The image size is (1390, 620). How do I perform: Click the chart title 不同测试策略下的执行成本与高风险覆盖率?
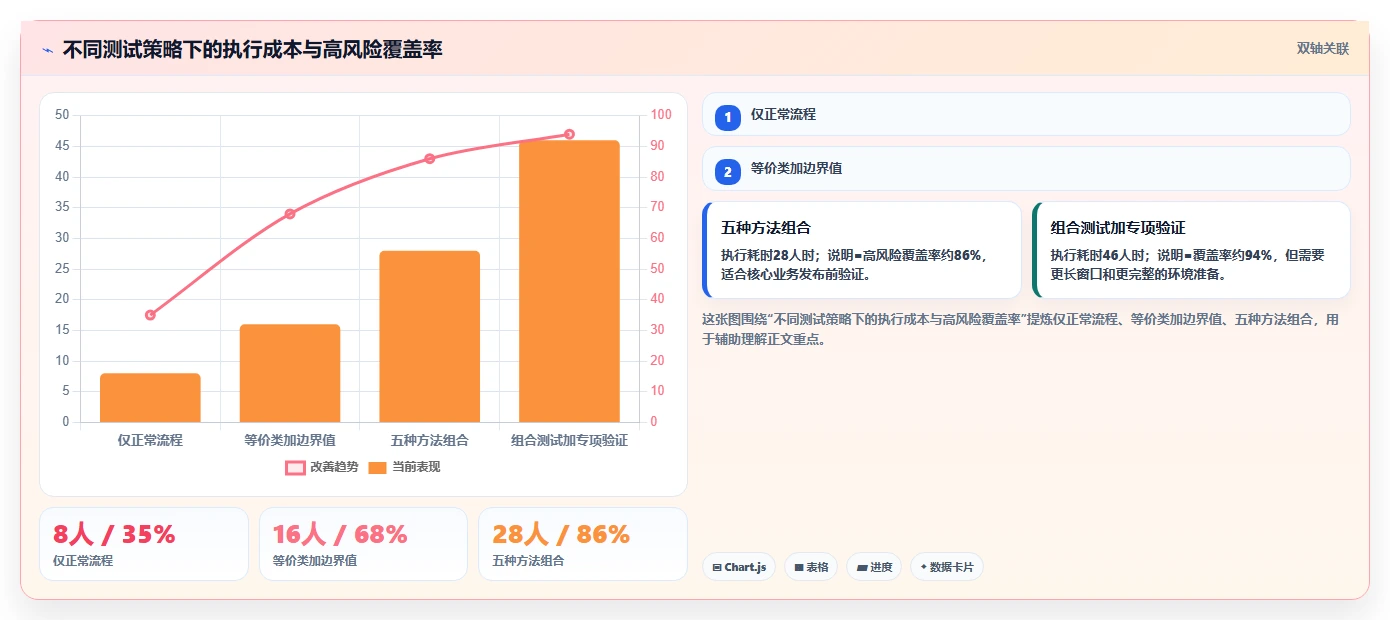252,49
